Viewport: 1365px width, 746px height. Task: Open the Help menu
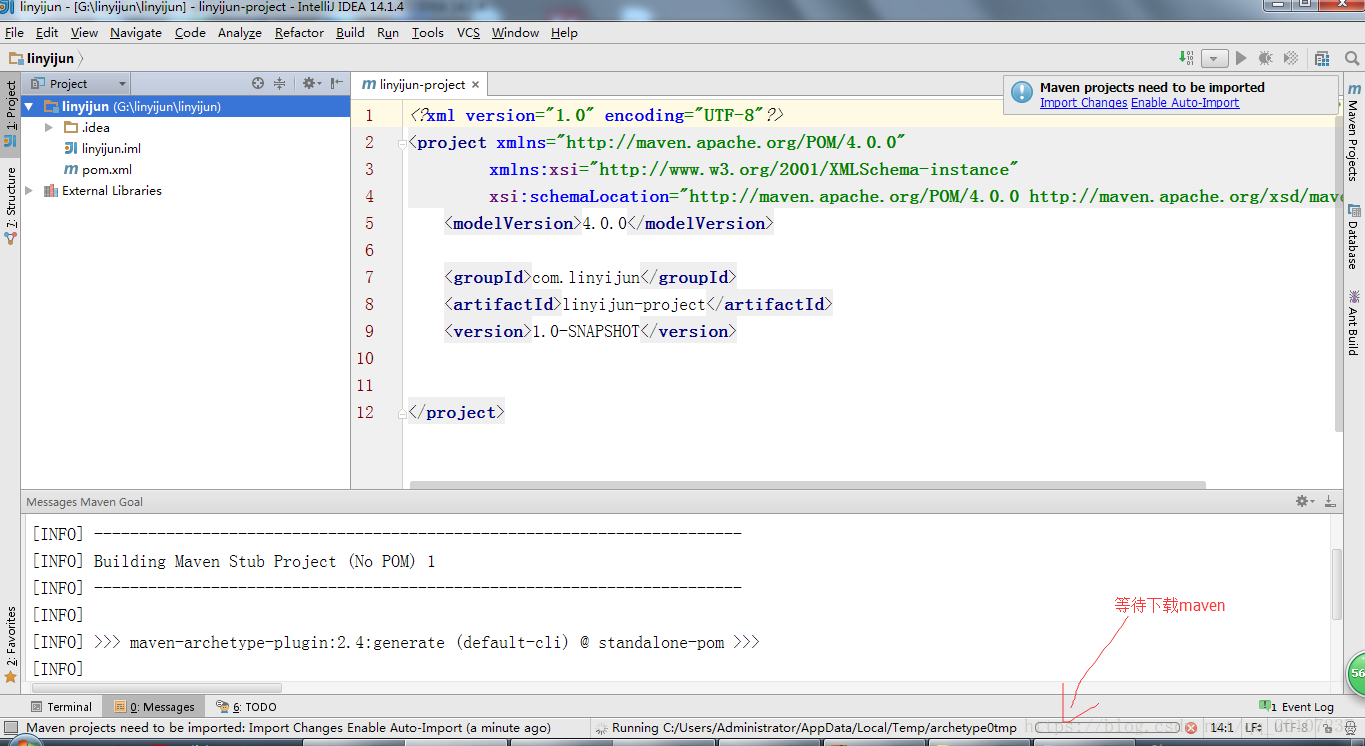tap(564, 32)
